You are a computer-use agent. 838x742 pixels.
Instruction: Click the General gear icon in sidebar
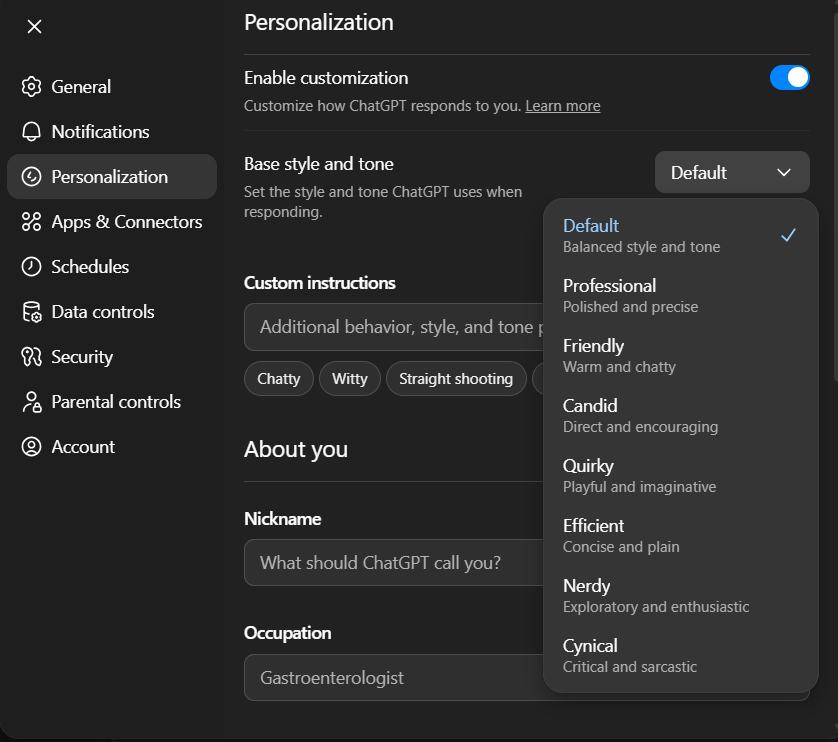tap(32, 87)
